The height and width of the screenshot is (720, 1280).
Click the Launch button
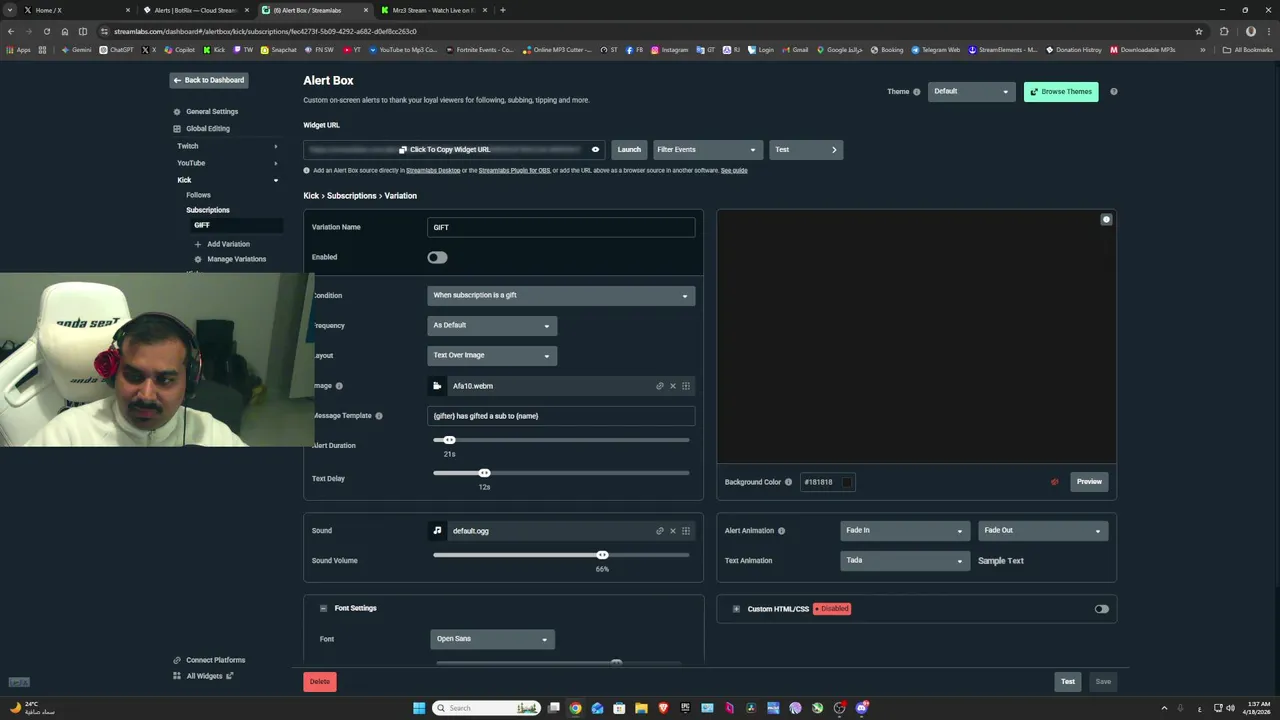(x=629, y=150)
